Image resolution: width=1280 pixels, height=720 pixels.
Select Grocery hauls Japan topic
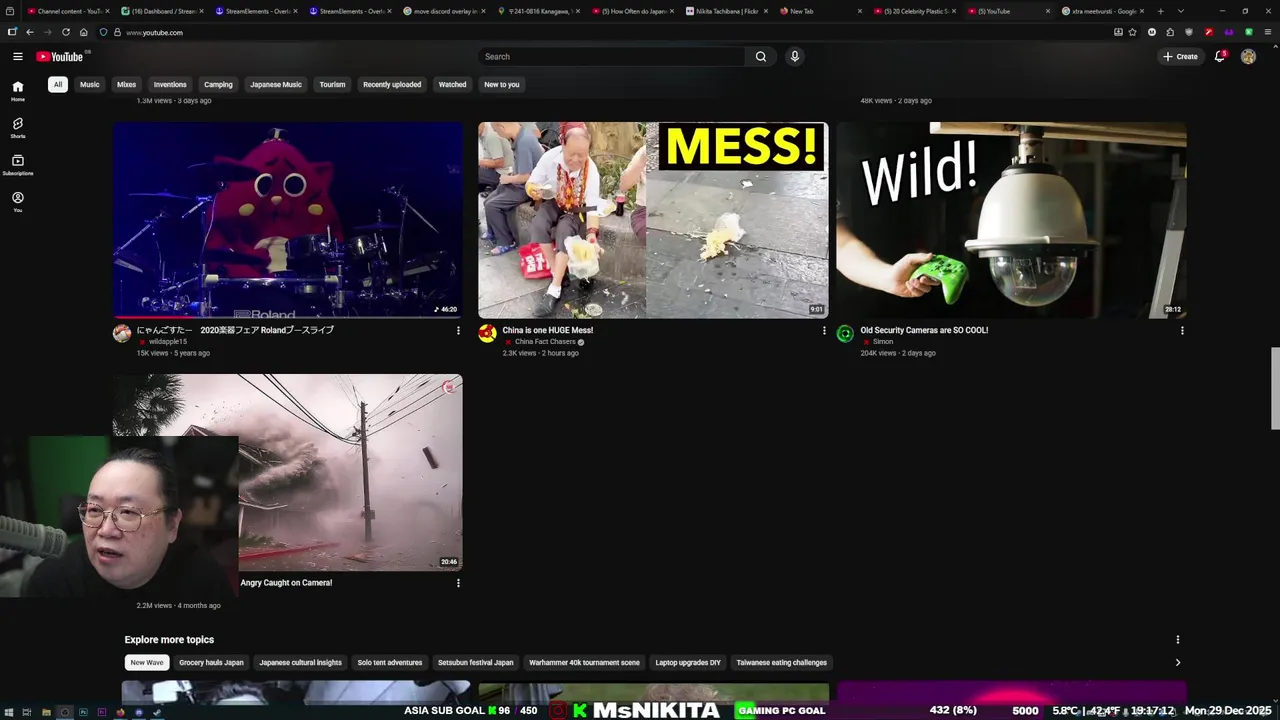pos(211,662)
